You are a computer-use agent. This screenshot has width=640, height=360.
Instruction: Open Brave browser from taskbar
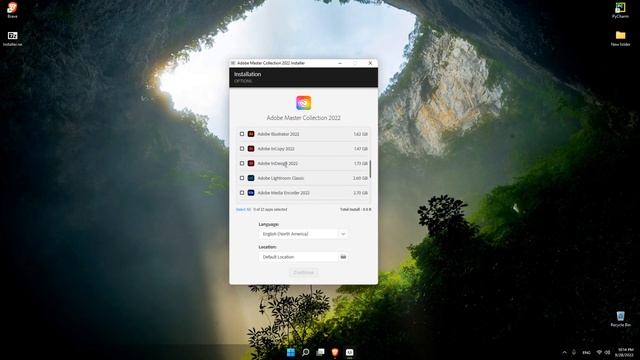pos(335,352)
